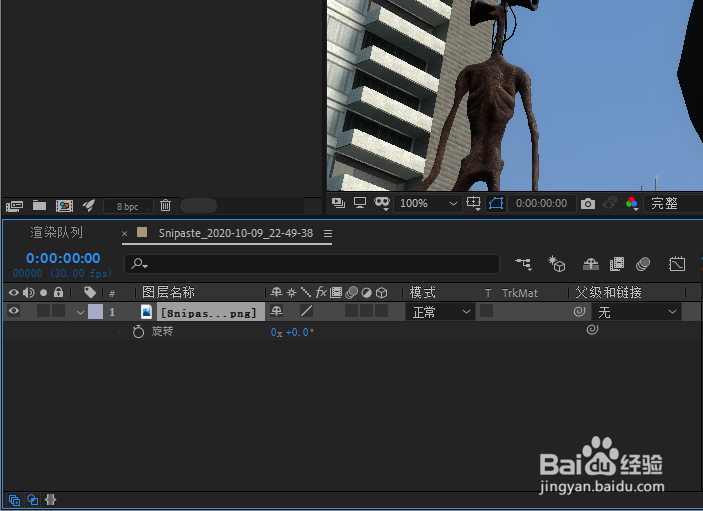Click the lock column header icon
The height and width of the screenshot is (511, 703).
coord(58,292)
